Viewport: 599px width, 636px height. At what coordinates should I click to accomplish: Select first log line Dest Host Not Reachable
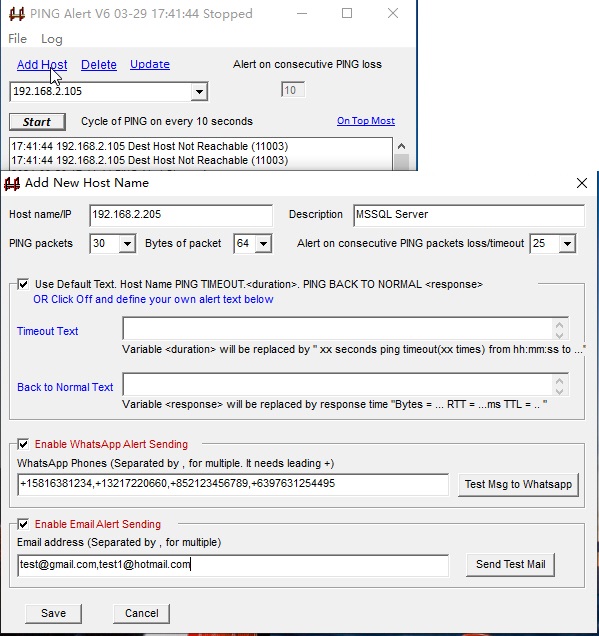click(x=150, y=146)
